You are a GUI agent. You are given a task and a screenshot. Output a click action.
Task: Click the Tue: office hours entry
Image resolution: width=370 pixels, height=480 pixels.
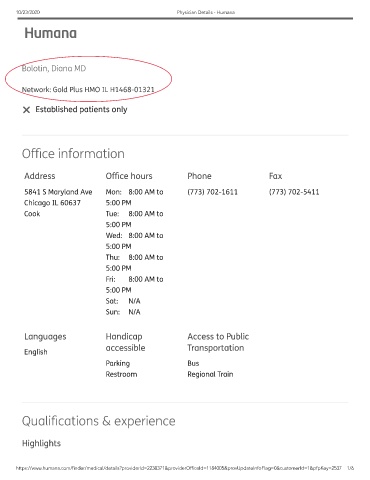coord(134,219)
